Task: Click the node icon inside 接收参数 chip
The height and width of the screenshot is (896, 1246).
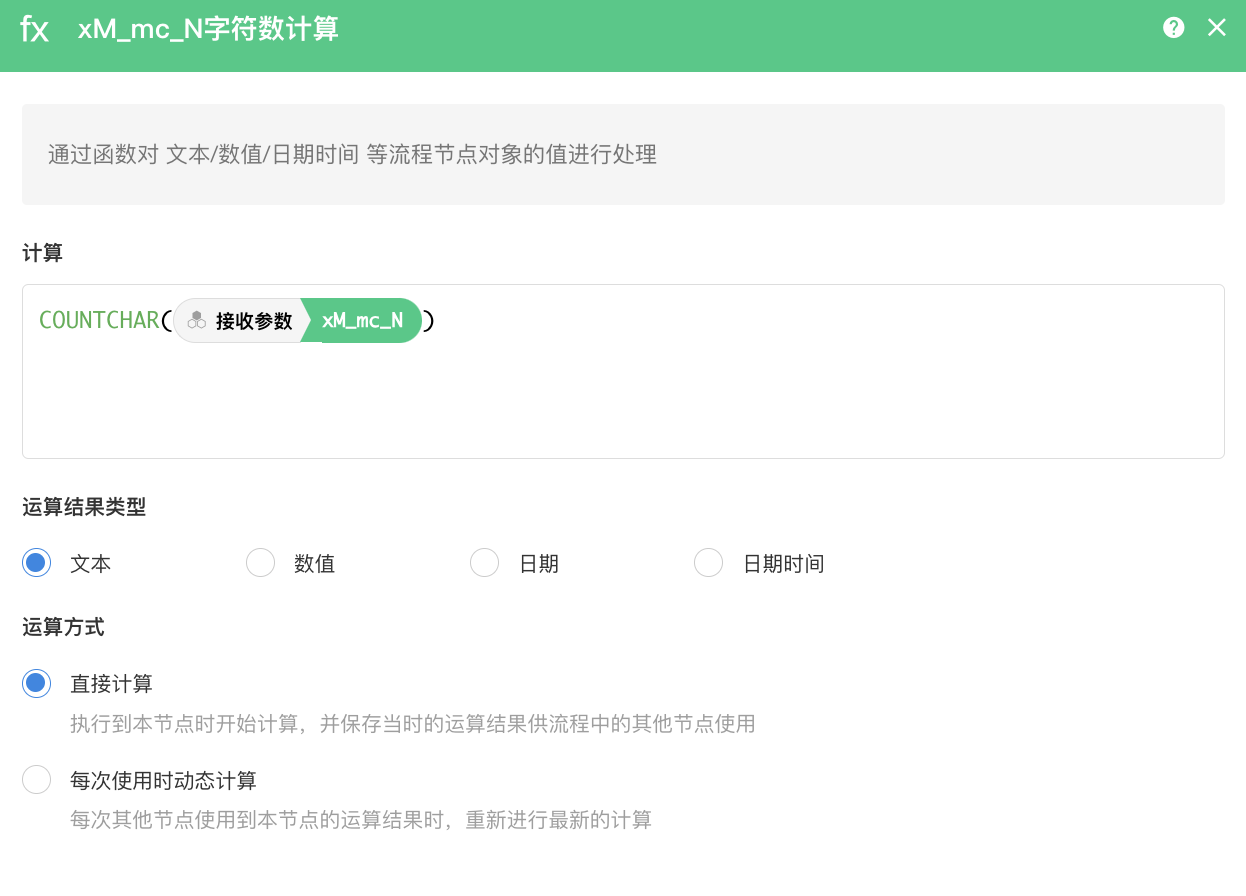Action: tap(197, 320)
